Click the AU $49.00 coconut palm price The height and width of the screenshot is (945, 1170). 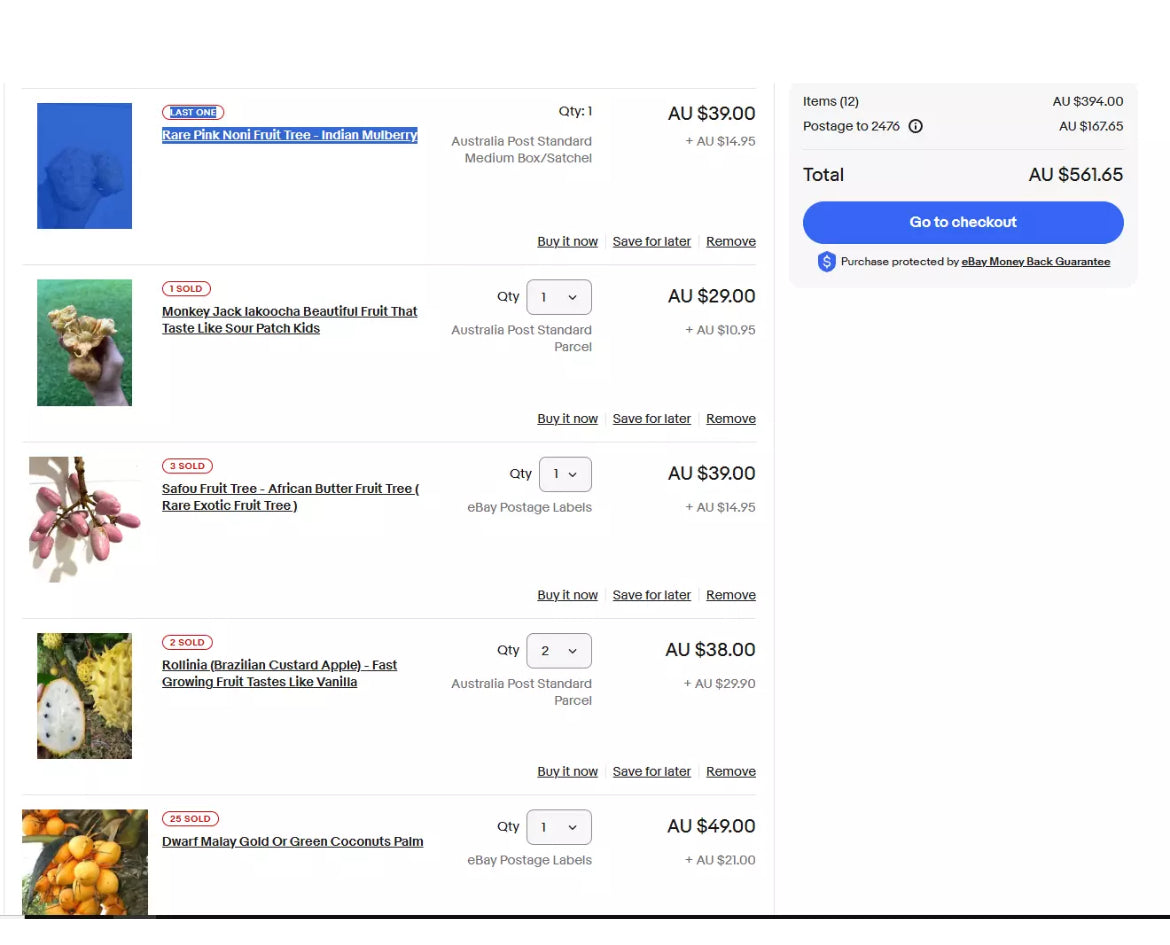[711, 826]
